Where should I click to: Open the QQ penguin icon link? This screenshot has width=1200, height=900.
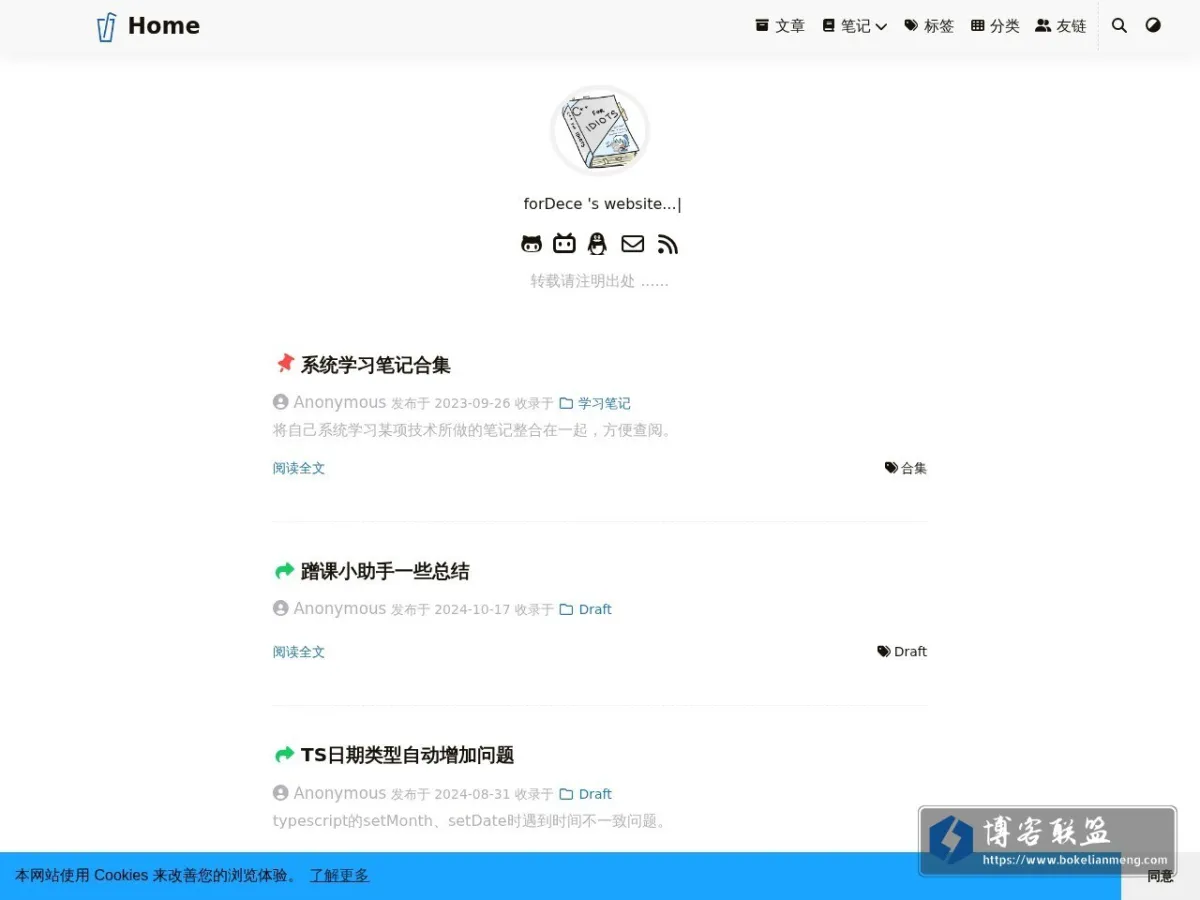click(x=598, y=244)
